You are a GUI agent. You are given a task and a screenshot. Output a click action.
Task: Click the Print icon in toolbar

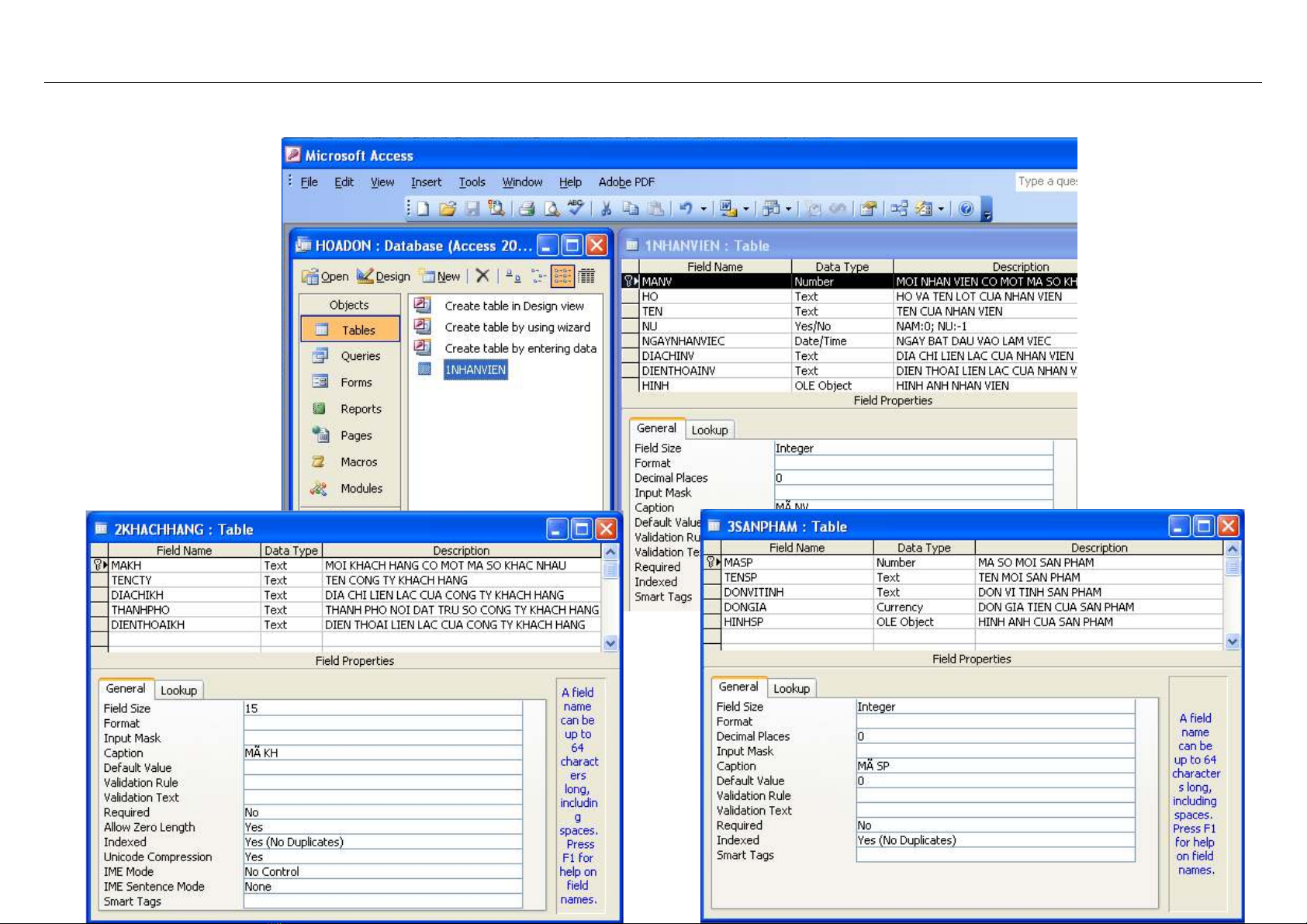click(527, 209)
